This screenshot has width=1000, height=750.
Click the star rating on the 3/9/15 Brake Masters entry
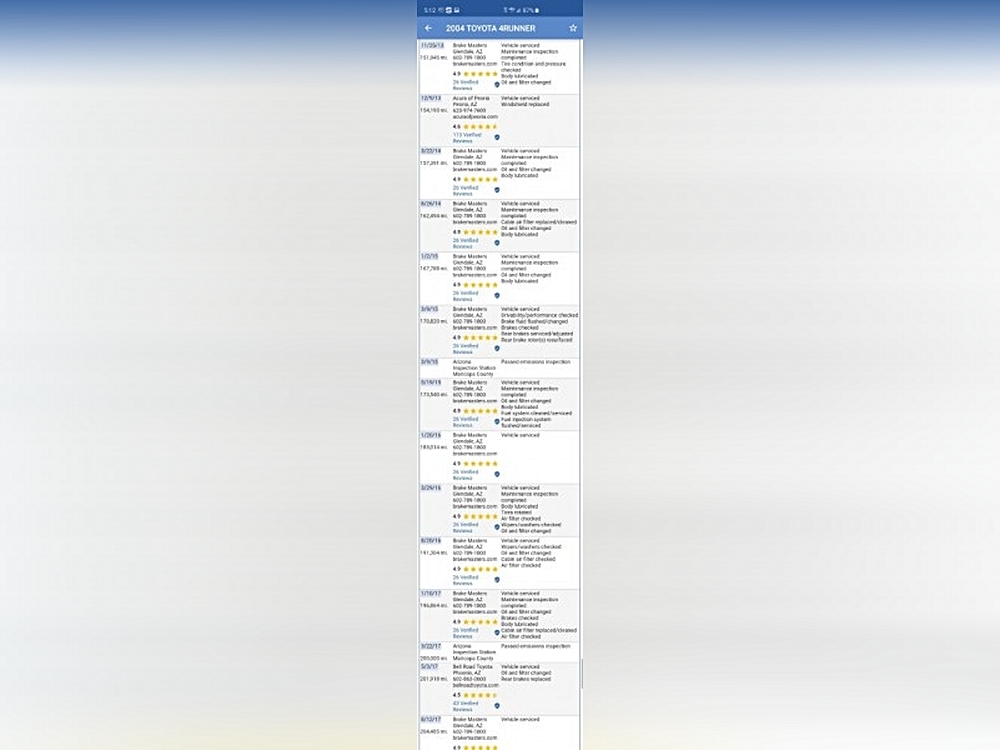point(480,338)
